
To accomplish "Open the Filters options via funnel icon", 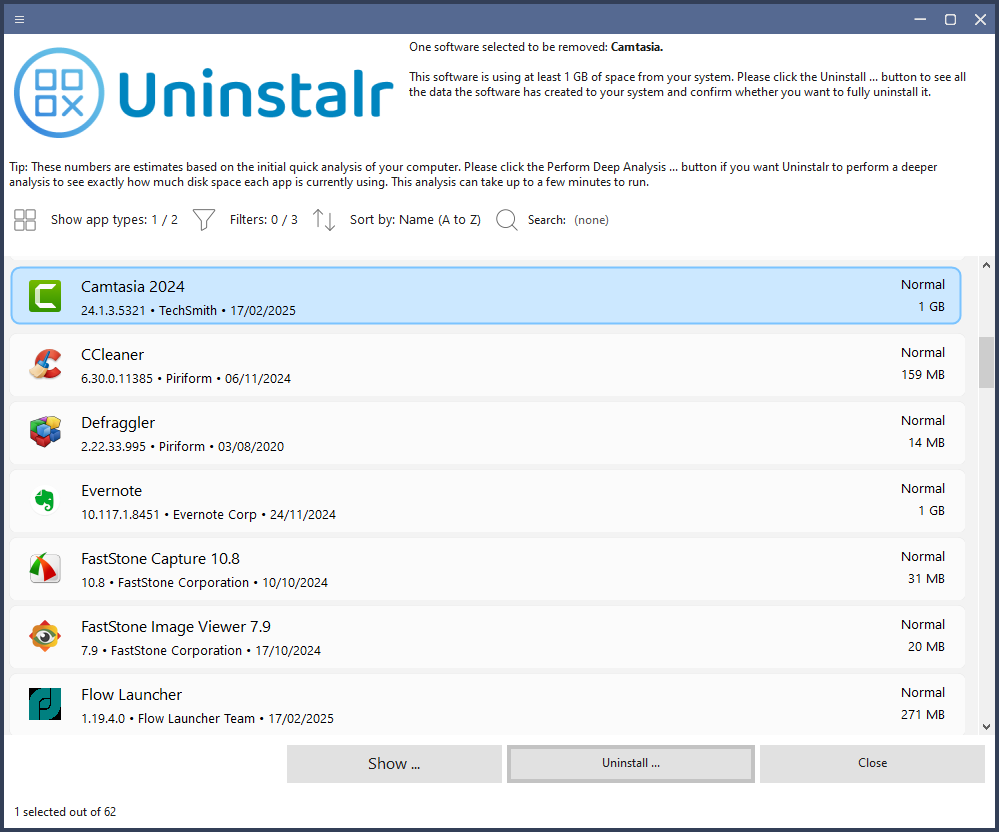I will click(203, 219).
